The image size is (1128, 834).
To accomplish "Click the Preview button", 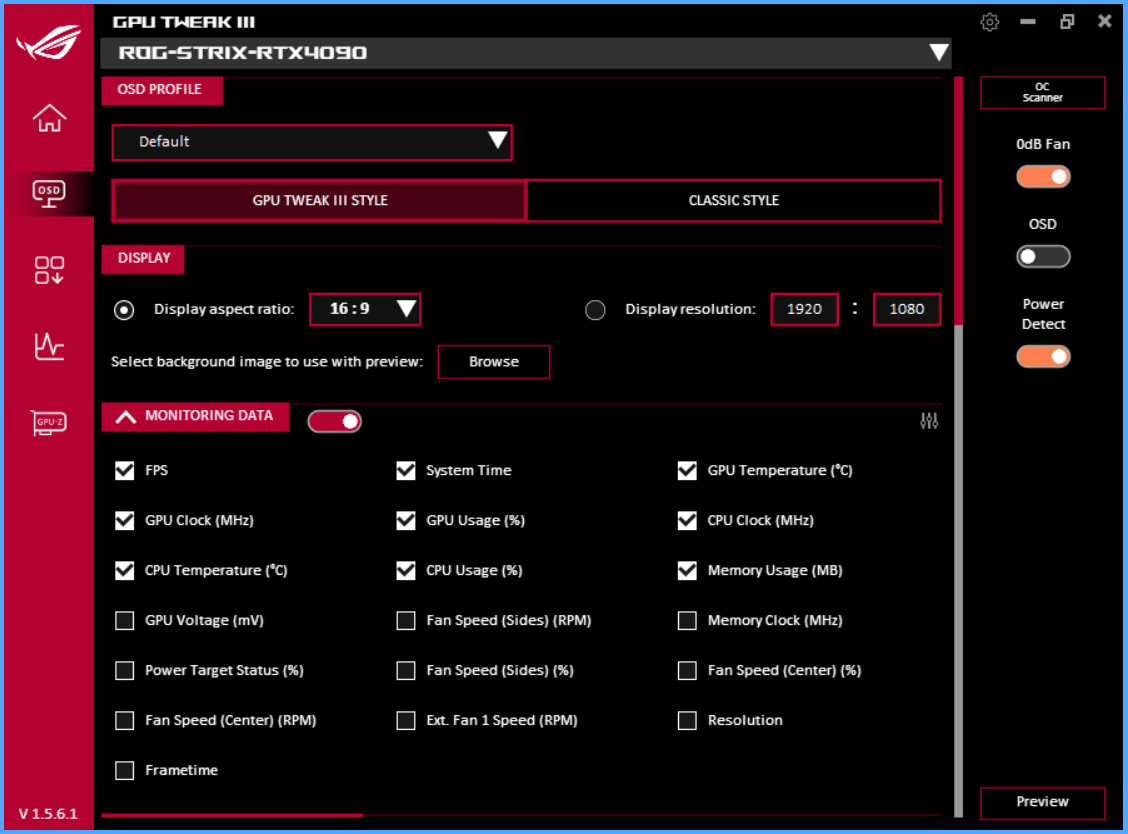I will [x=1042, y=802].
